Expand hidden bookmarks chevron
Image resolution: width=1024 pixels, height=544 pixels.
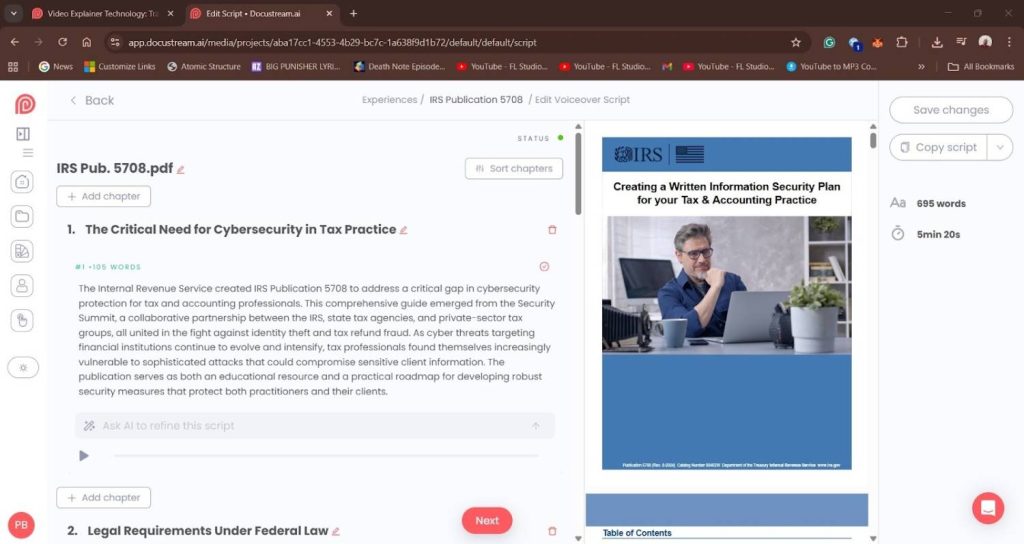[921, 67]
